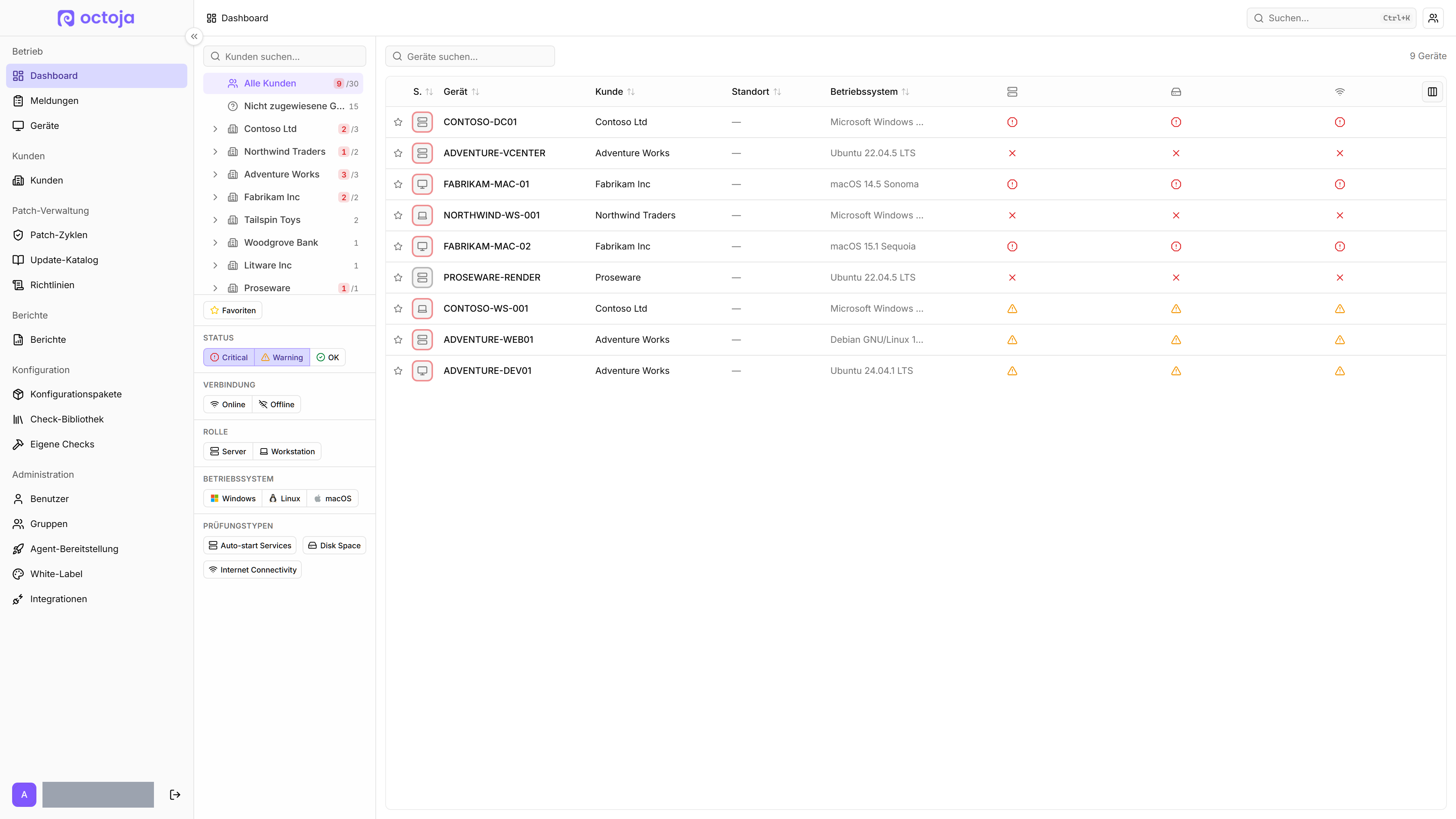1456x819 pixels.
Task: Toggle the Critical status filter
Action: tap(229, 357)
